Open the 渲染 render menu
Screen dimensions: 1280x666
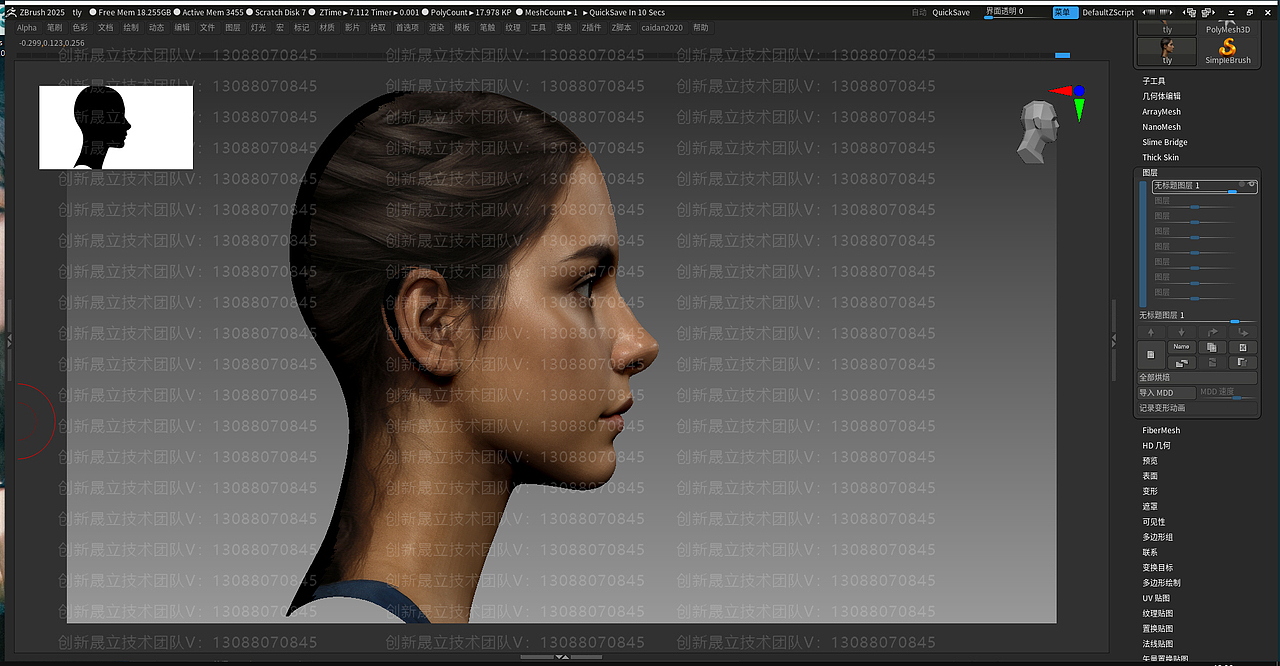pos(436,28)
